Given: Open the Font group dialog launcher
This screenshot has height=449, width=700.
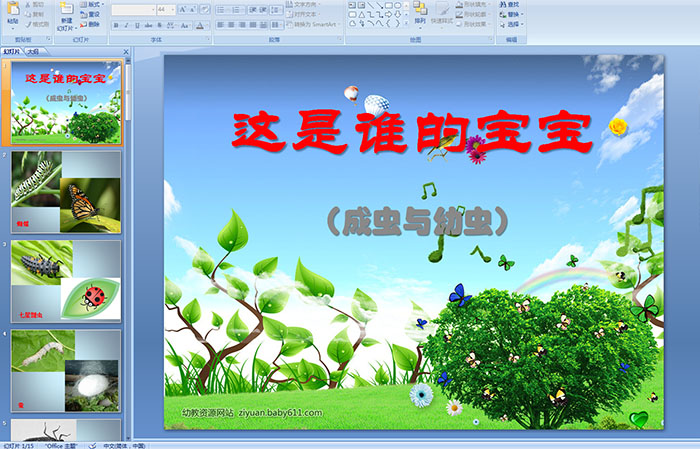Looking at the screenshot, I should [208, 39].
